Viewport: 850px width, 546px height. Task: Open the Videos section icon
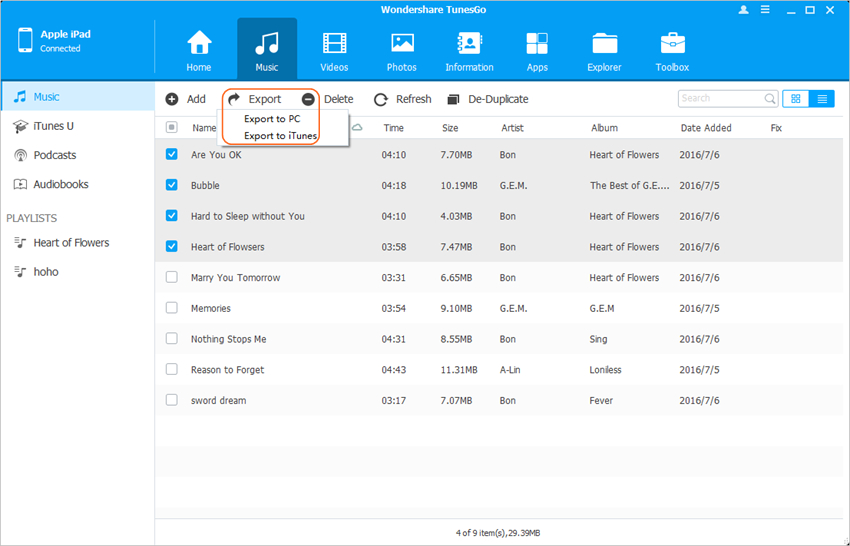click(334, 44)
